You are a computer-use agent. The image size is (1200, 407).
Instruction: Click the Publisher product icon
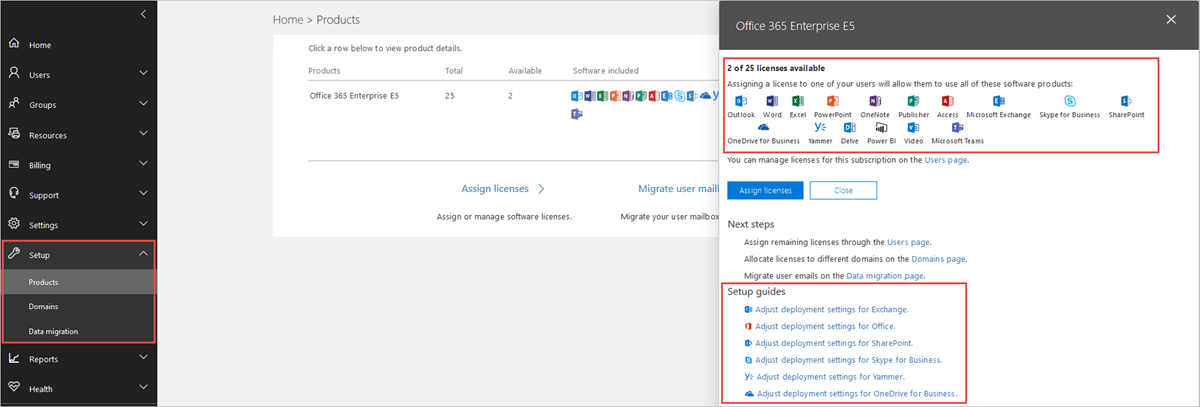coord(912,101)
